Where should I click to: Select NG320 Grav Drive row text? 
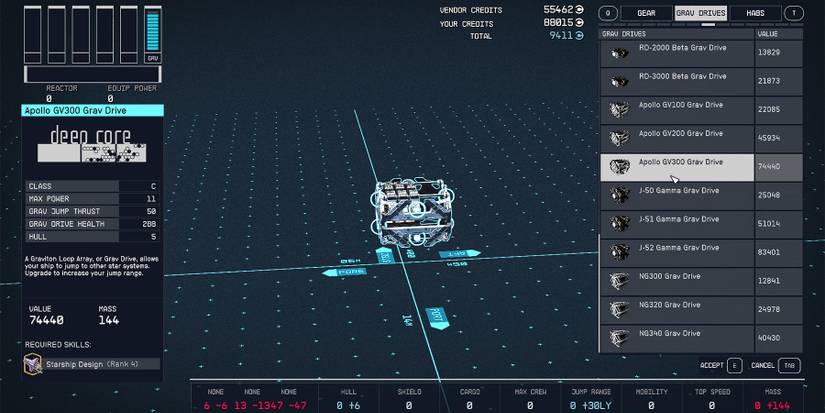click(x=669, y=305)
